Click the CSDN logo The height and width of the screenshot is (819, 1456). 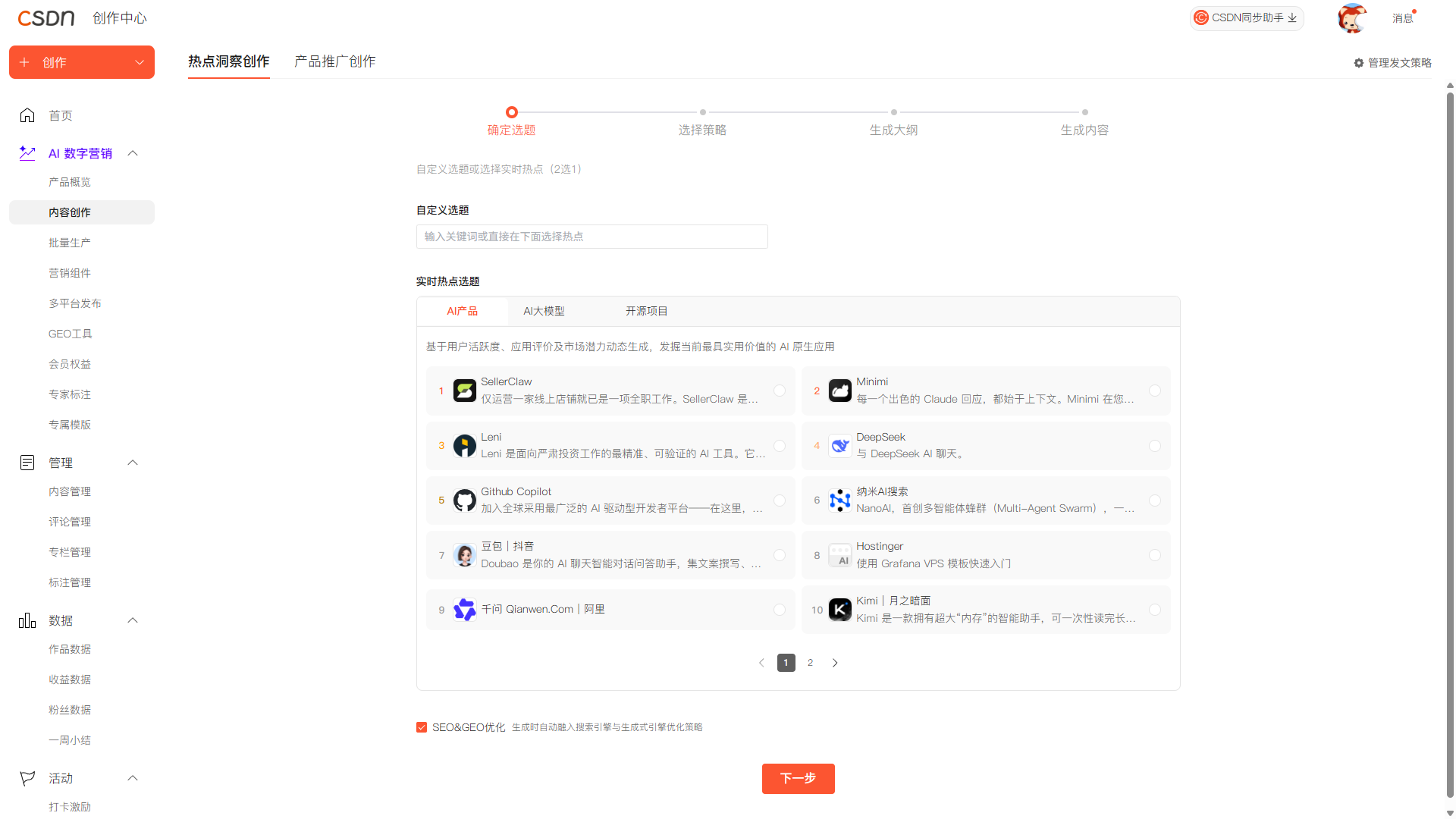pos(46,18)
